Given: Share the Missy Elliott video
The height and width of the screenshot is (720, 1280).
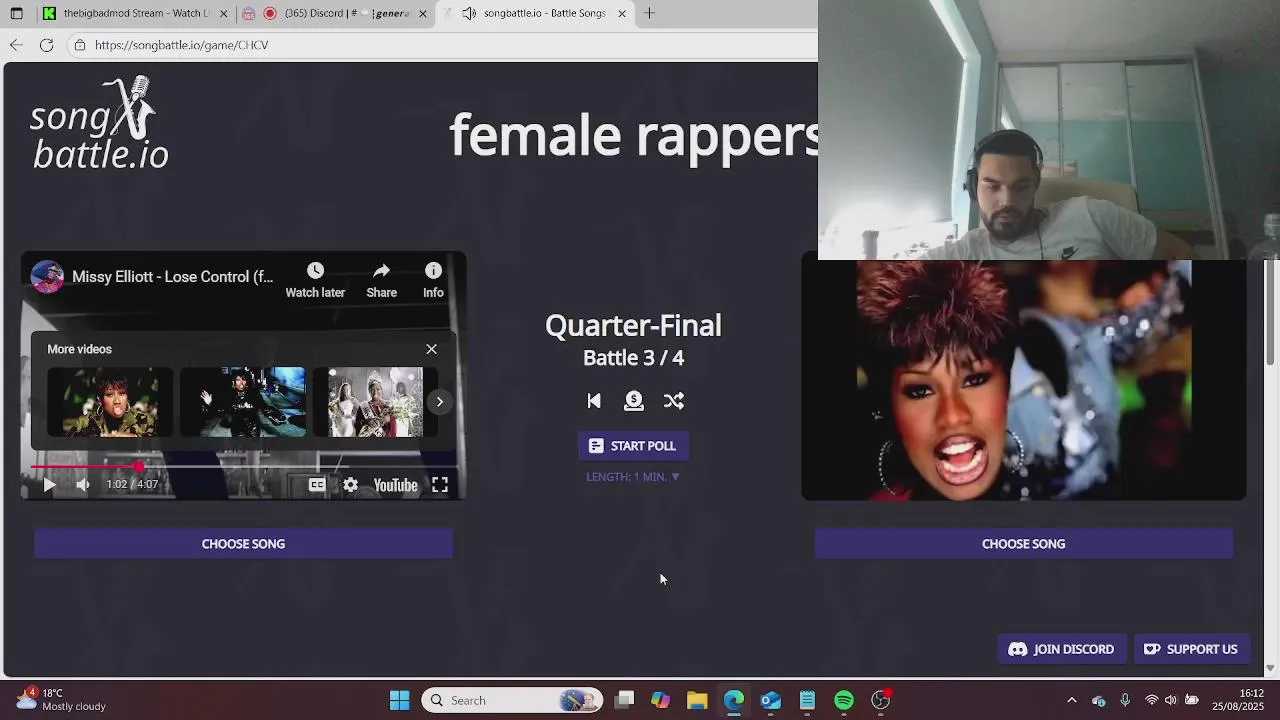Looking at the screenshot, I should [x=381, y=280].
